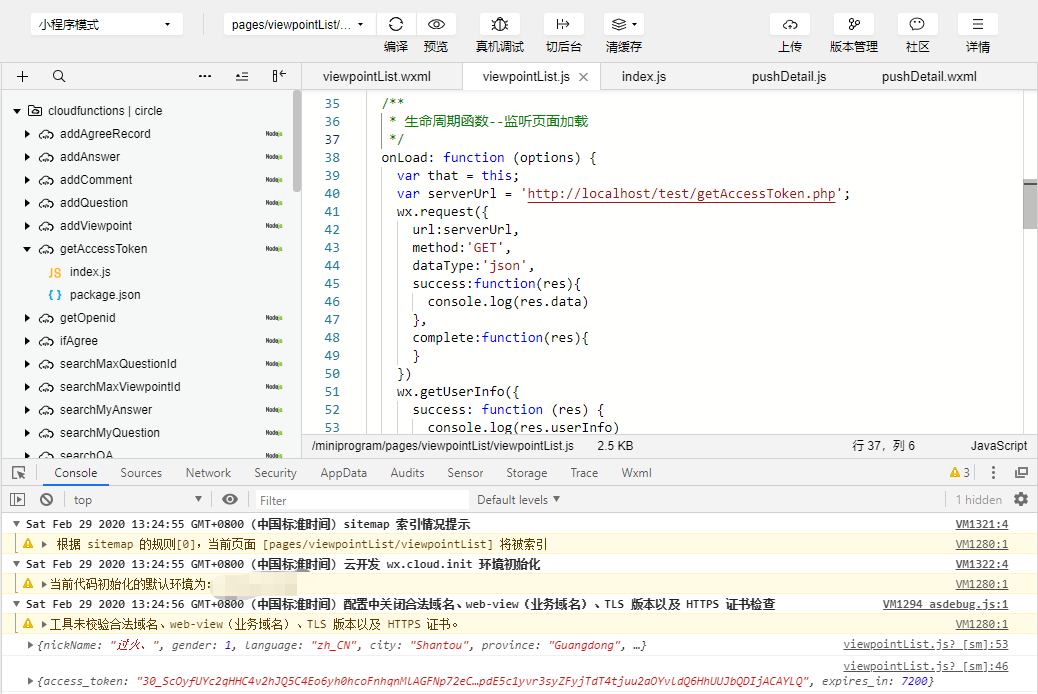This screenshot has width=1038, height=694.
Task: Close the viewpointList.js tab
Action: point(583,77)
